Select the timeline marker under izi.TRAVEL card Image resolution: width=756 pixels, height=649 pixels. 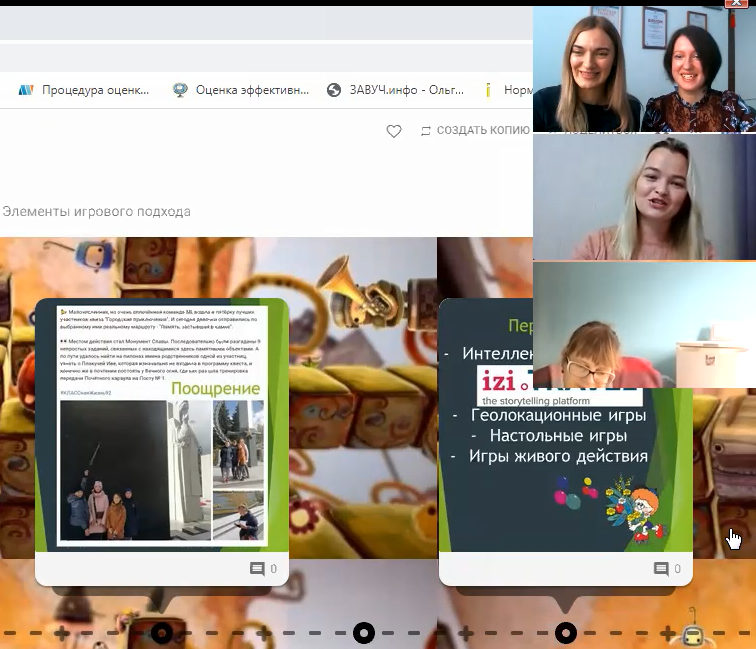(566, 633)
